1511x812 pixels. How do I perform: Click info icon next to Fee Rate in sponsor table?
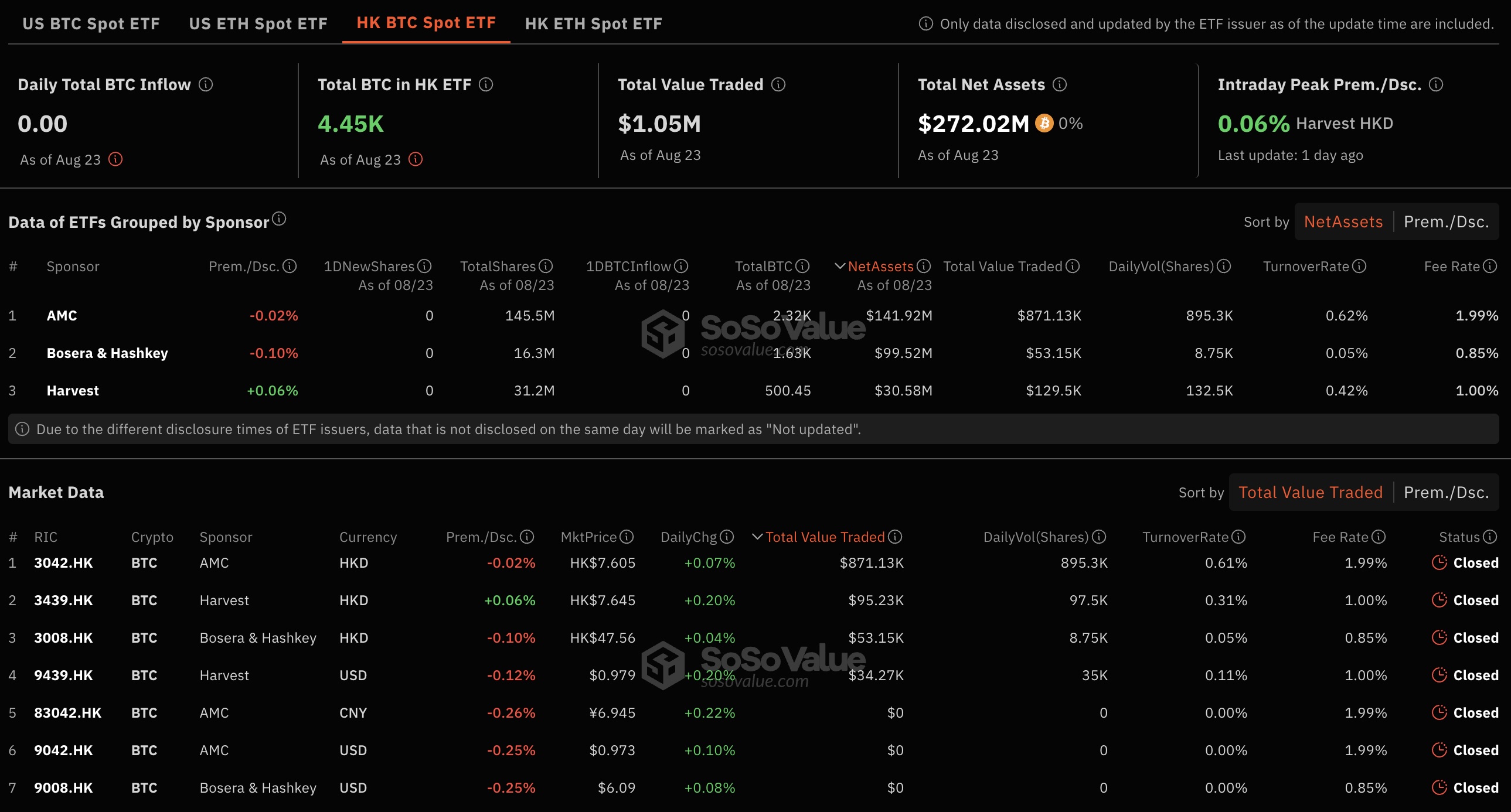click(1490, 266)
